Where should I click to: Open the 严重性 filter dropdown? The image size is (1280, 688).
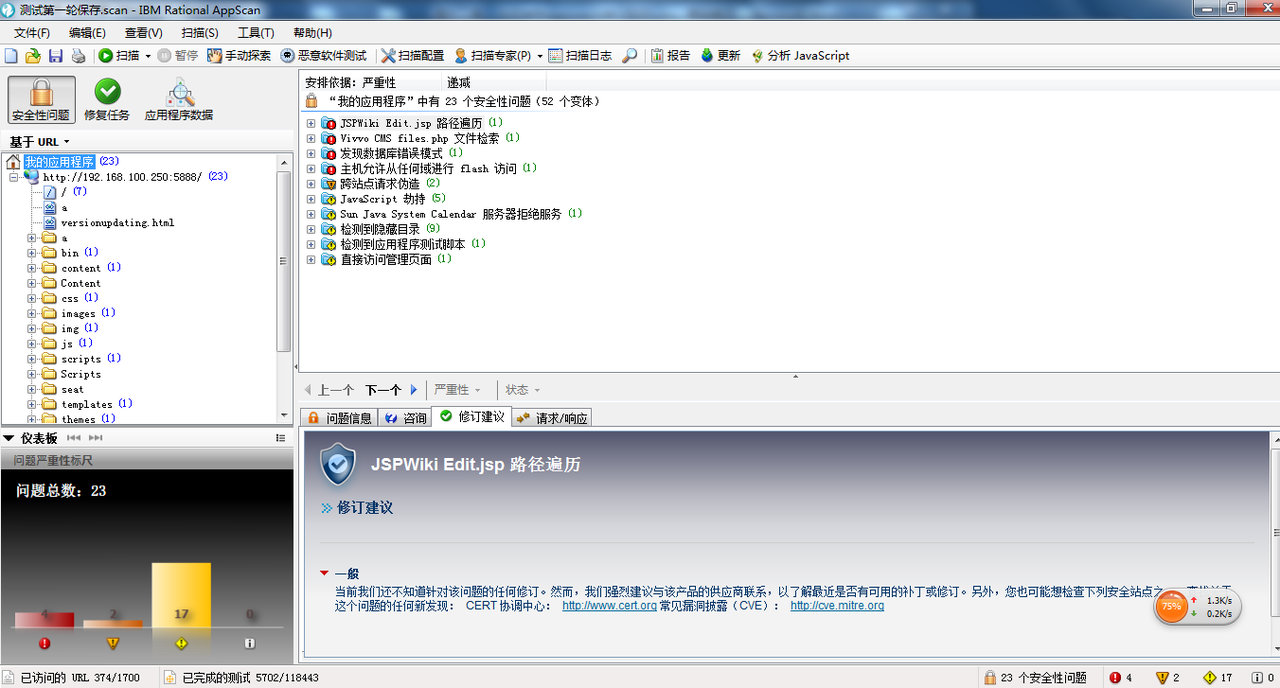[457, 390]
